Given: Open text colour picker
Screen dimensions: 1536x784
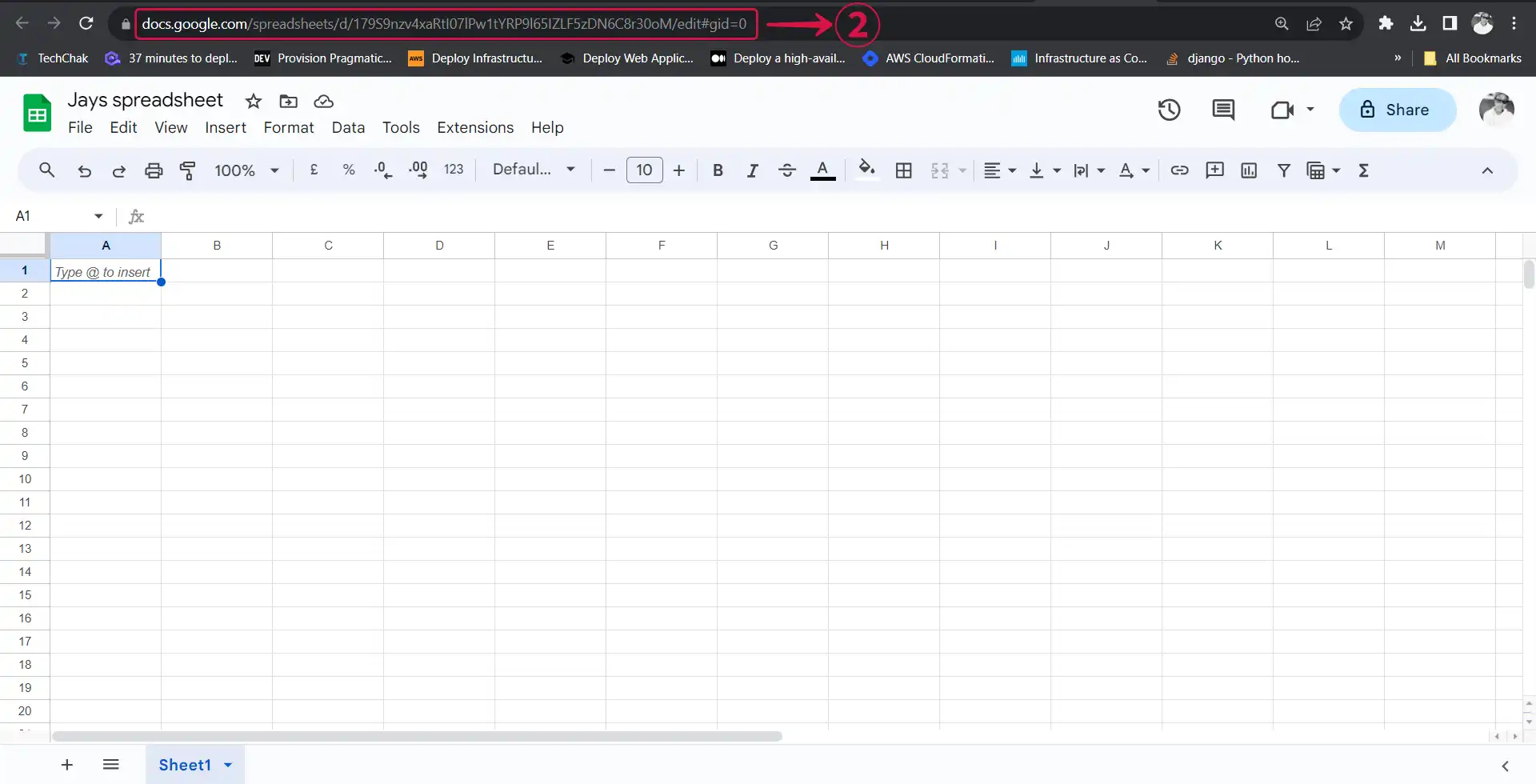Looking at the screenshot, I should tap(822, 170).
